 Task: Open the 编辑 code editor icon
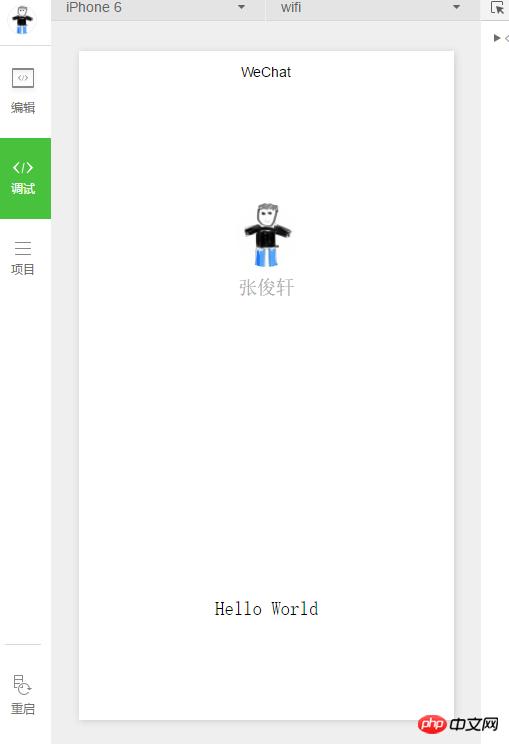click(x=23, y=78)
